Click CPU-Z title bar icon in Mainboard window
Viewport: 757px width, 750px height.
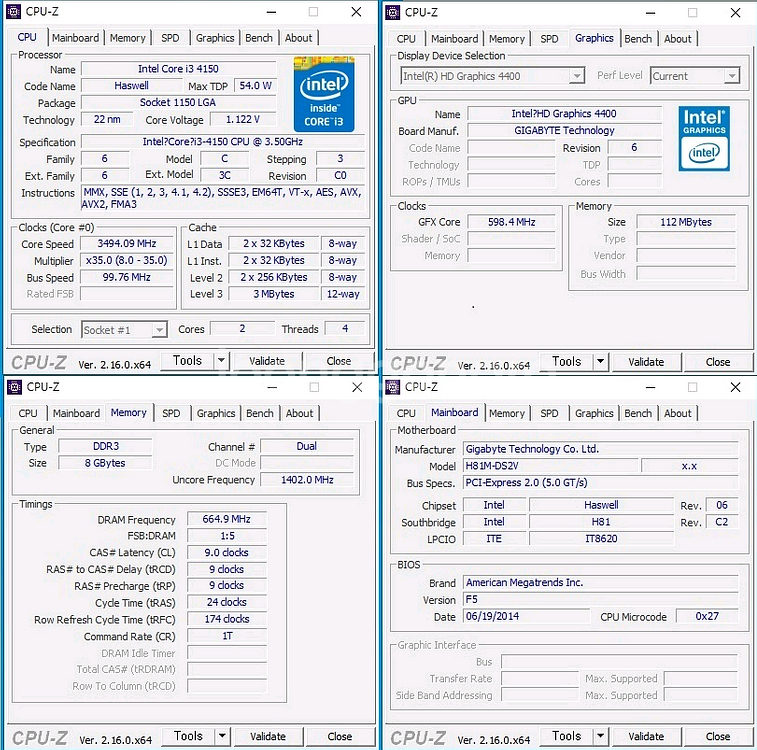(x=393, y=387)
